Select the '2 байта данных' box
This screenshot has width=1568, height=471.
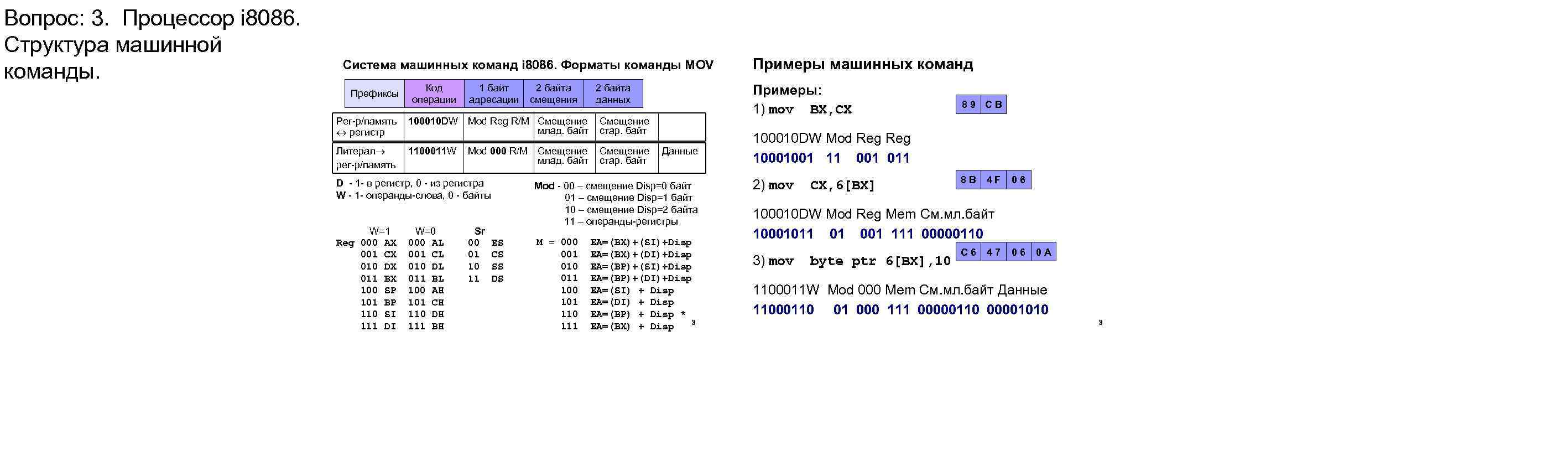(x=613, y=93)
